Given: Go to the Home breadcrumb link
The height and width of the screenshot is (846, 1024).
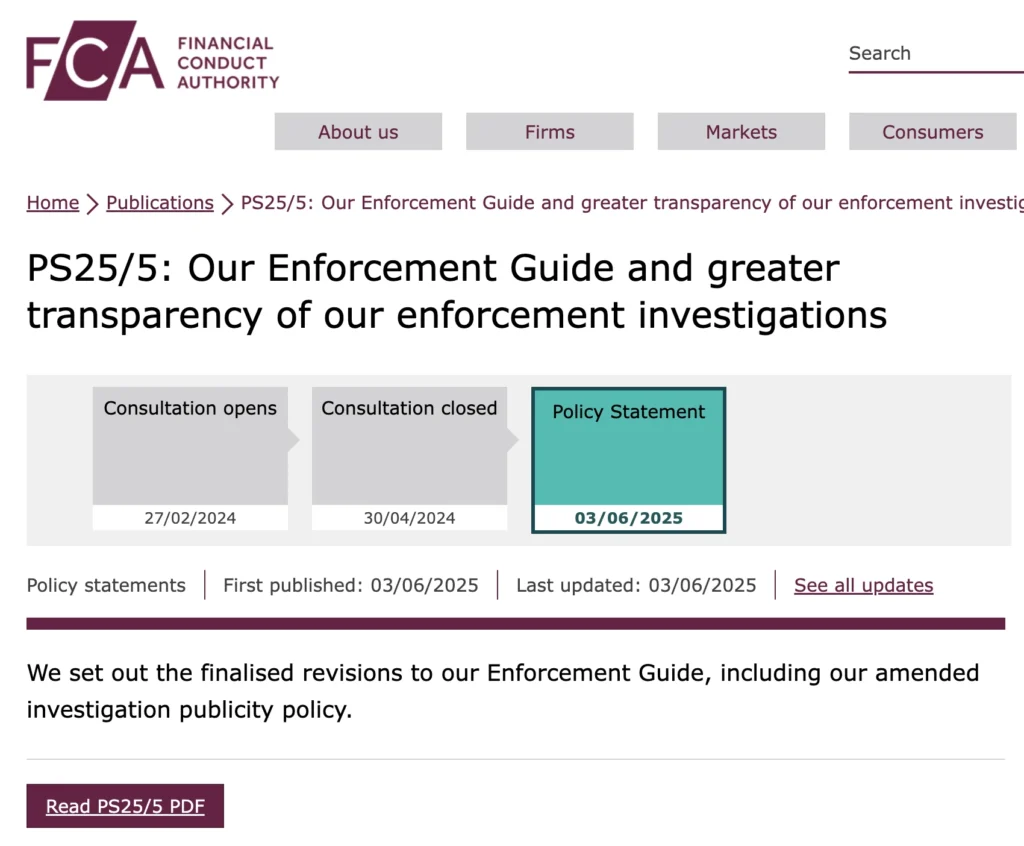Looking at the screenshot, I should click(x=53, y=203).
